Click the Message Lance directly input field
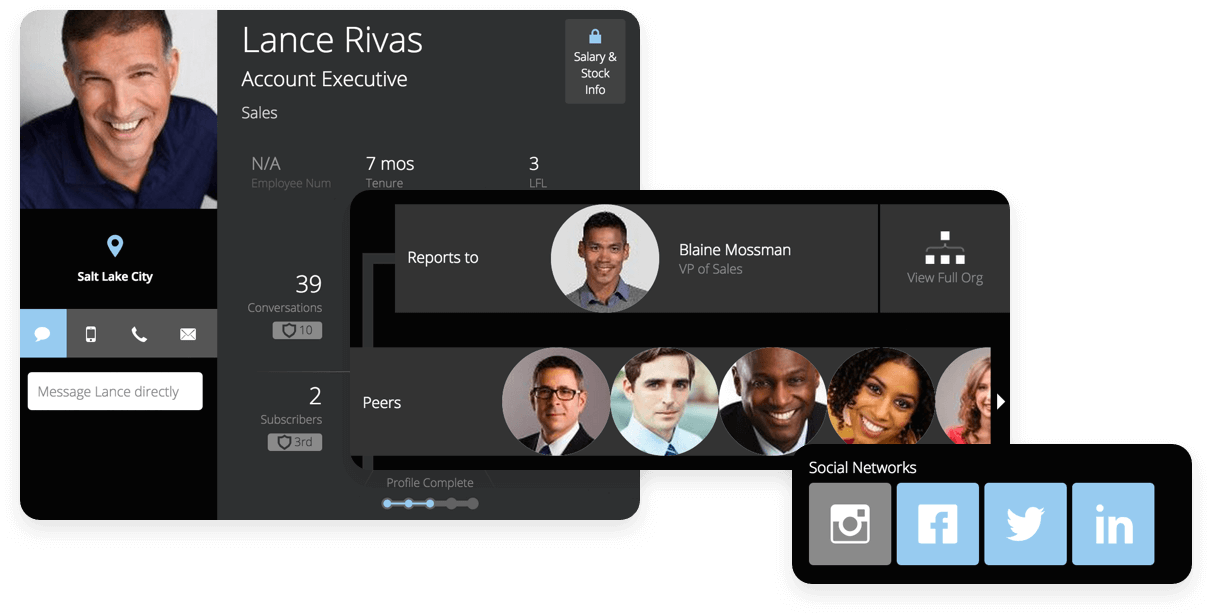Image resolution: width=1212 pixels, height=614 pixels. pyautogui.click(x=114, y=391)
